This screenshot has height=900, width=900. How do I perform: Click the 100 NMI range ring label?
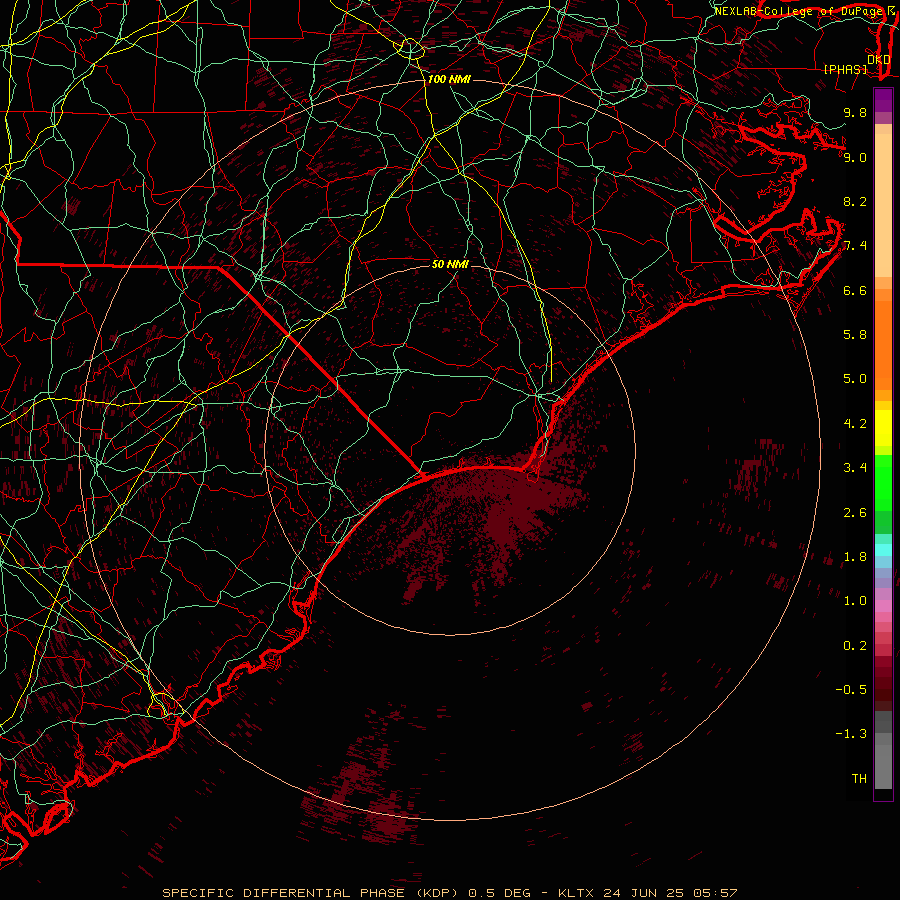click(449, 79)
